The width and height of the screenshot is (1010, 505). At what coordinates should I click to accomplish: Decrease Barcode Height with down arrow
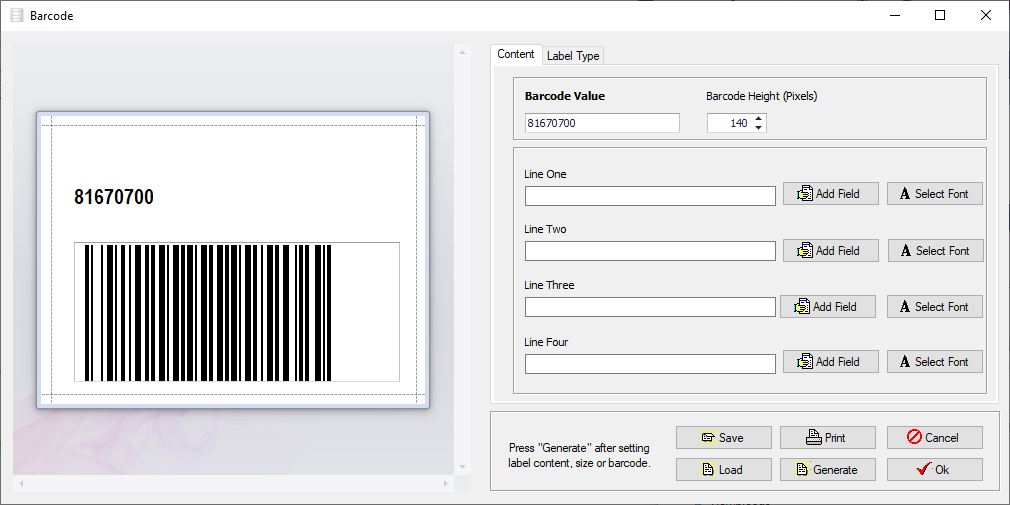tap(759, 128)
